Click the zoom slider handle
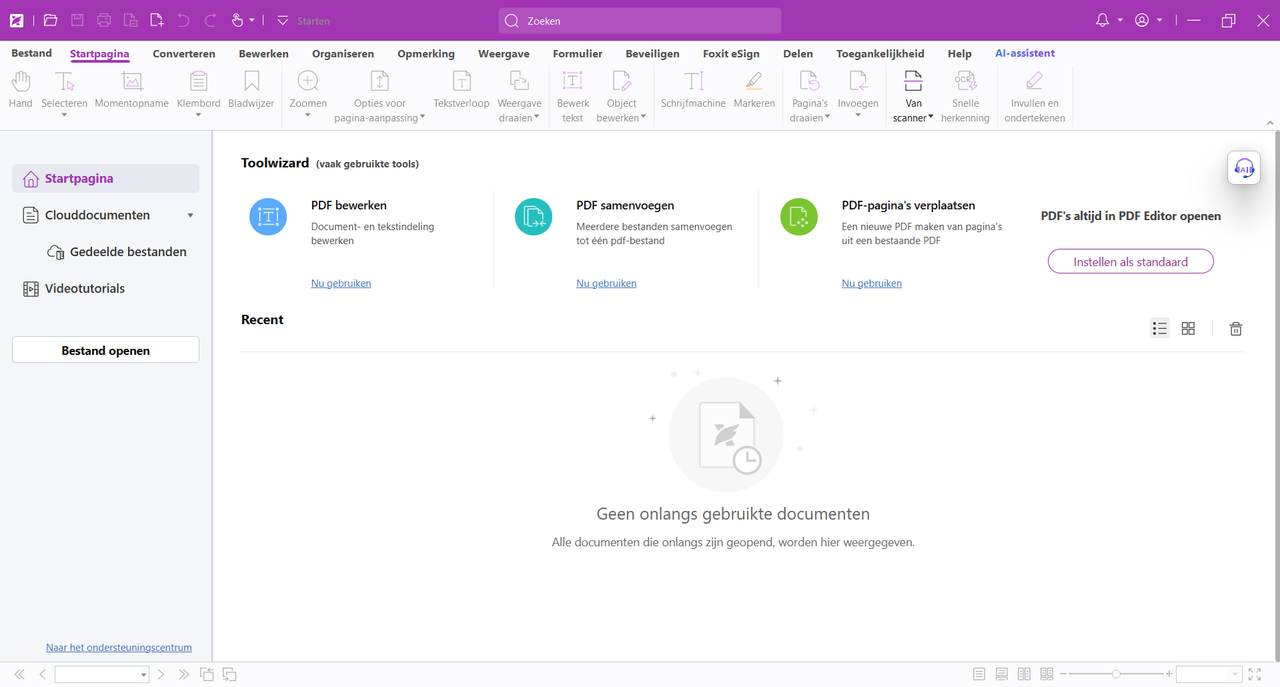Viewport: 1280px width, 687px height. (x=1116, y=675)
